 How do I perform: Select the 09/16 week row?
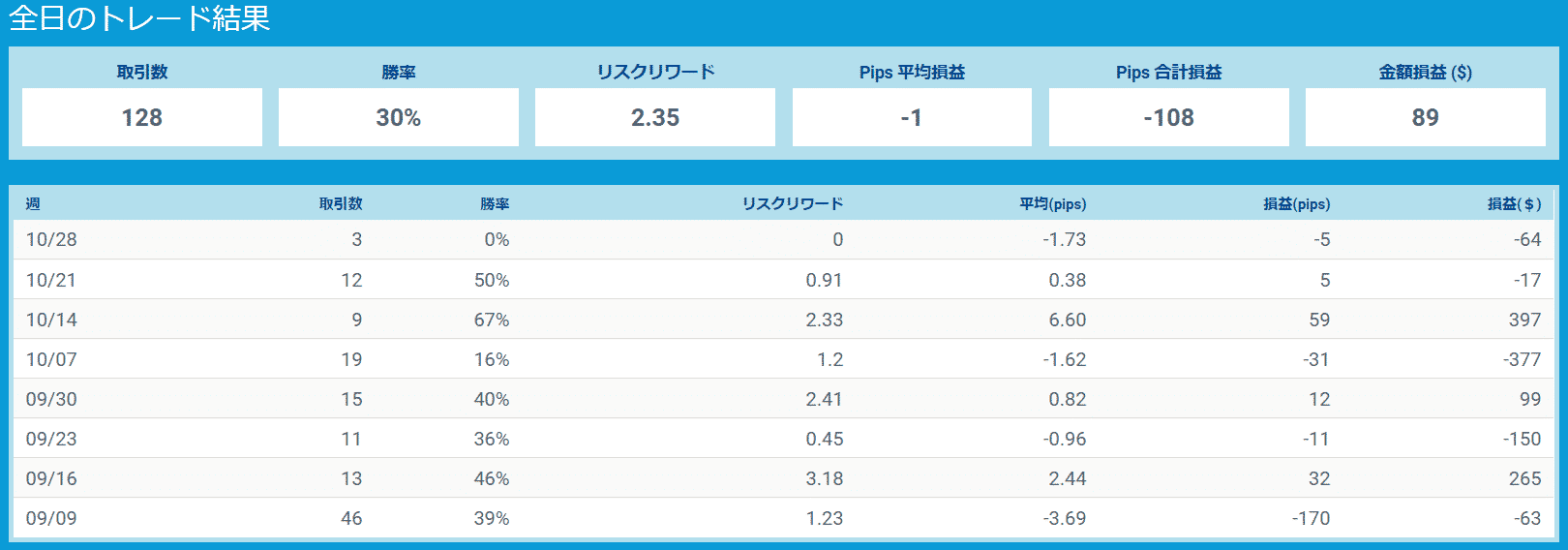pos(783,478)
